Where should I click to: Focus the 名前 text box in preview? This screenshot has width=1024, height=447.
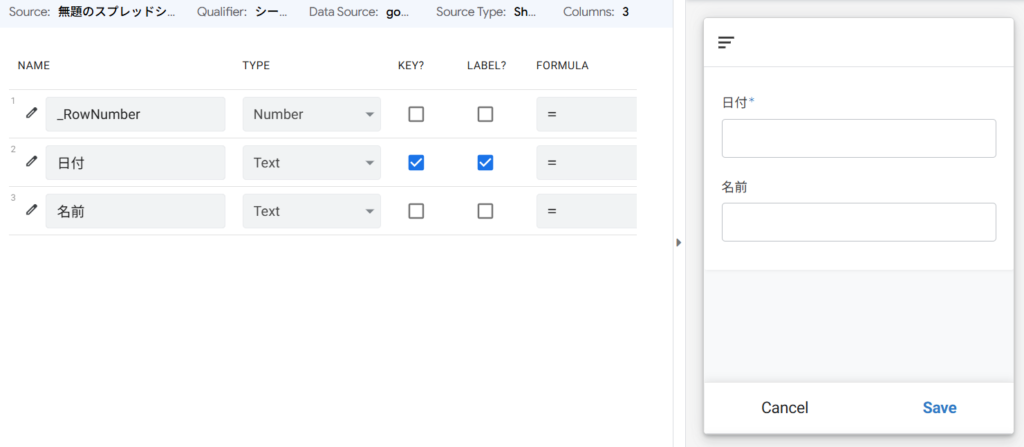pos(858,222)
